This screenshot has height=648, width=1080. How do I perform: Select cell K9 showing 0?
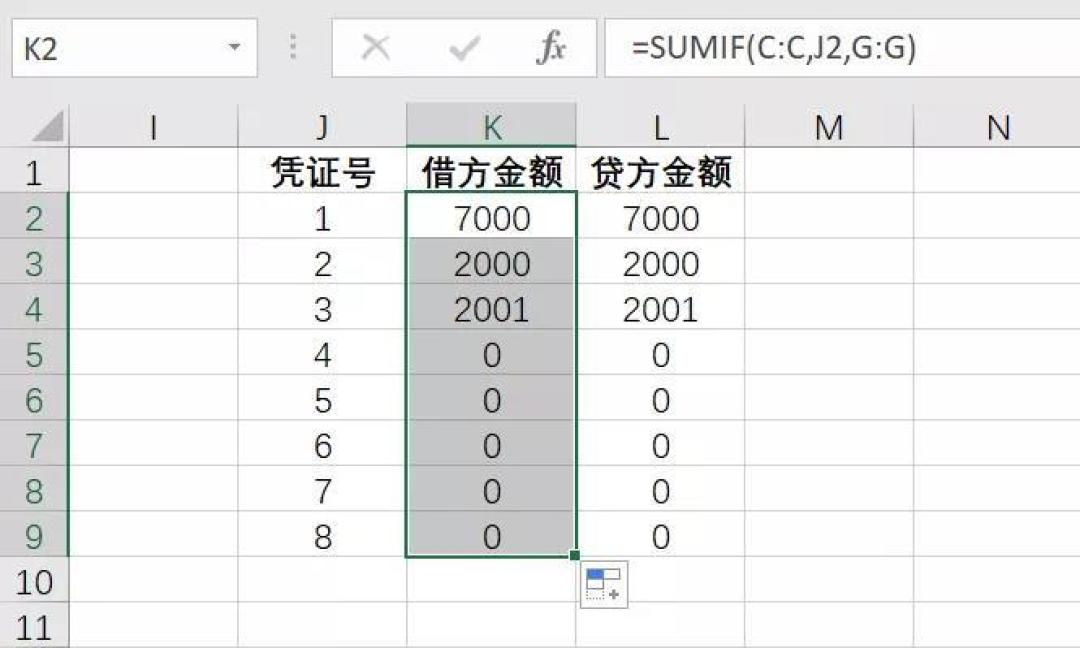[491, 534]
